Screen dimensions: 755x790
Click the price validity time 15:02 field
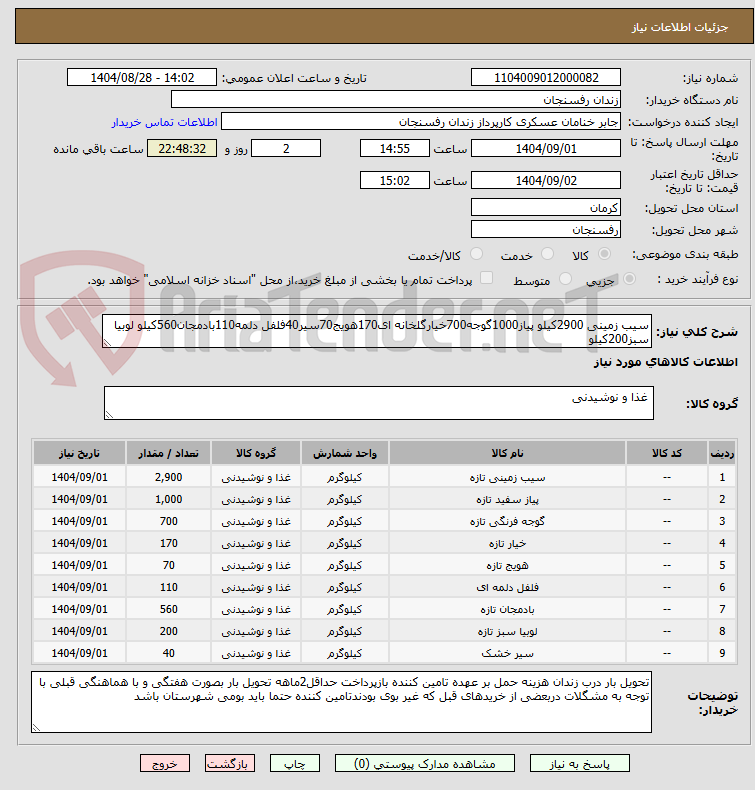click(x=394, y=180)
